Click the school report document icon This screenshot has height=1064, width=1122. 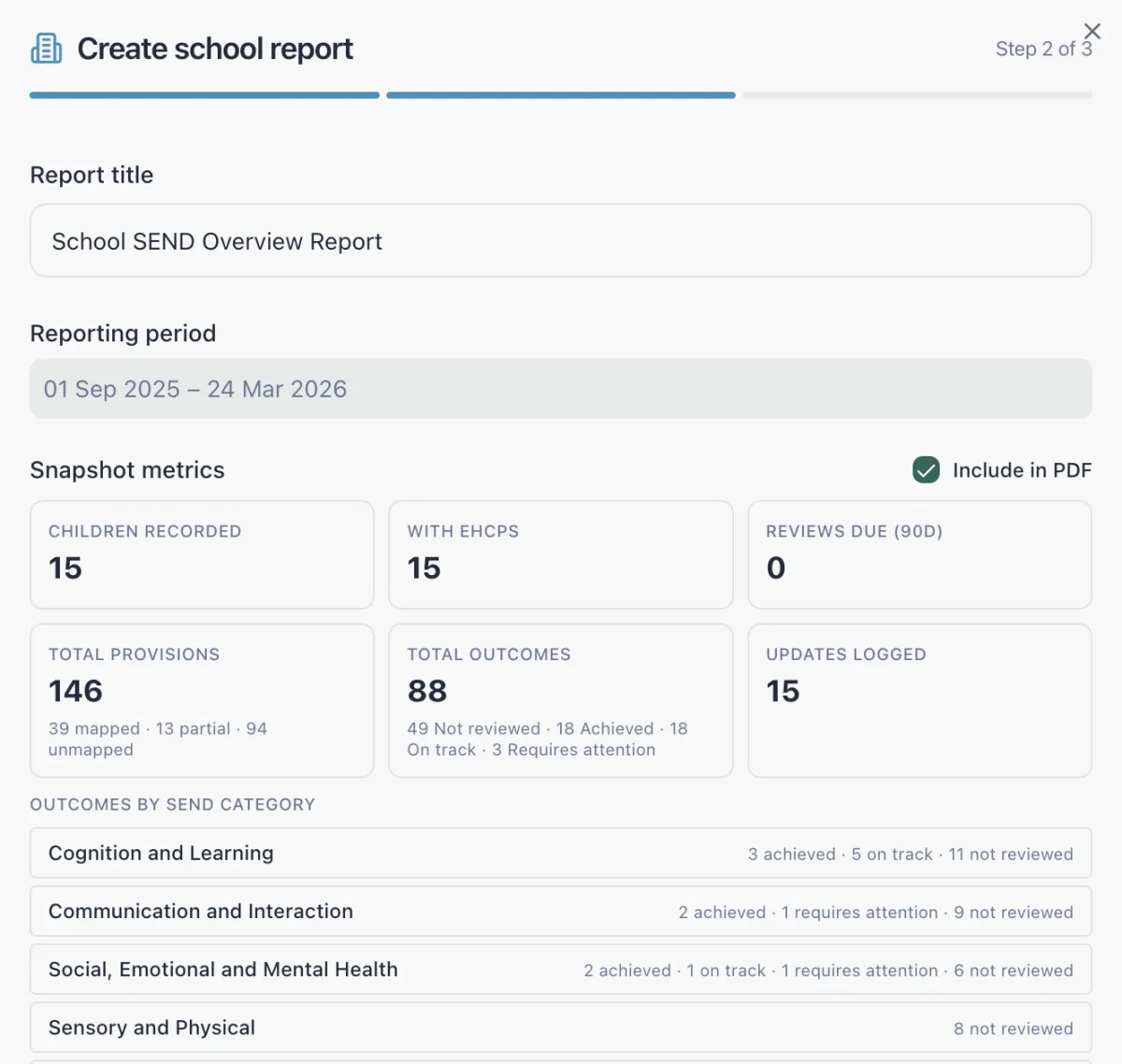[46, 49]
